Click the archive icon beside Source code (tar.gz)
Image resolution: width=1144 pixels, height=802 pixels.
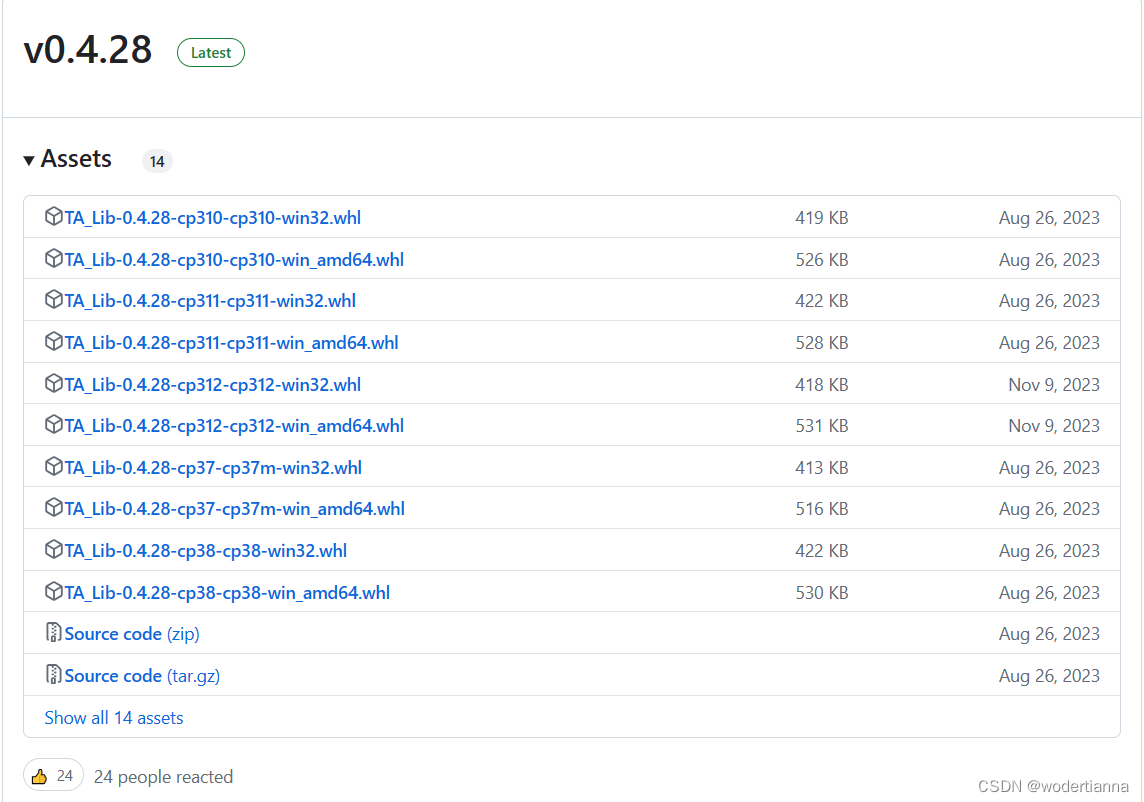[53, 675]
